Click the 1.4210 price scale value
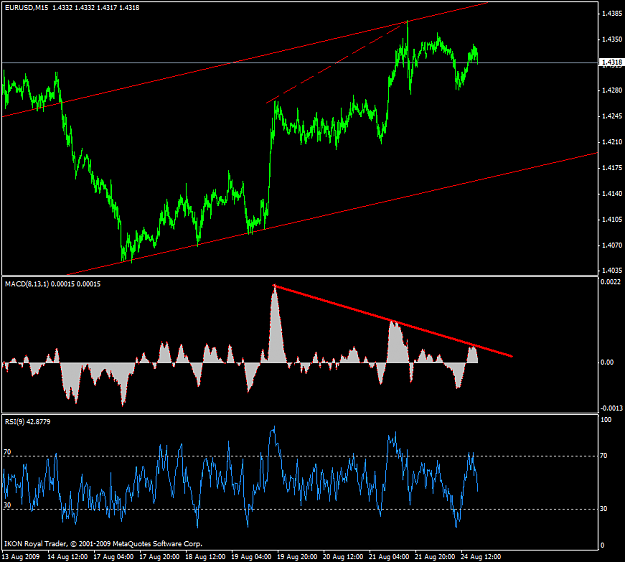 tap(612, 142)
